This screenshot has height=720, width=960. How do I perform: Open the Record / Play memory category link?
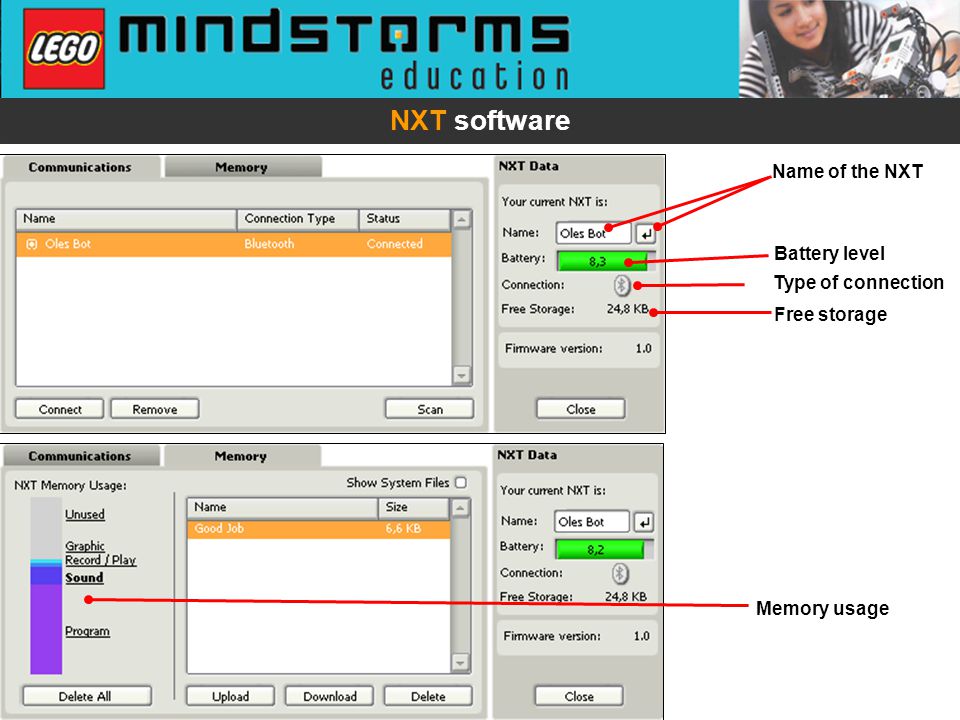(x=100, y=560)
